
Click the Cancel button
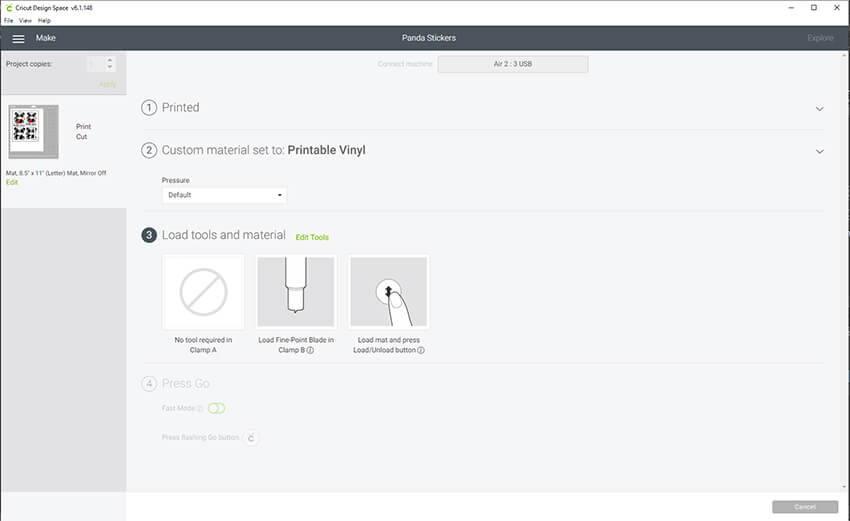click(805, 507)
